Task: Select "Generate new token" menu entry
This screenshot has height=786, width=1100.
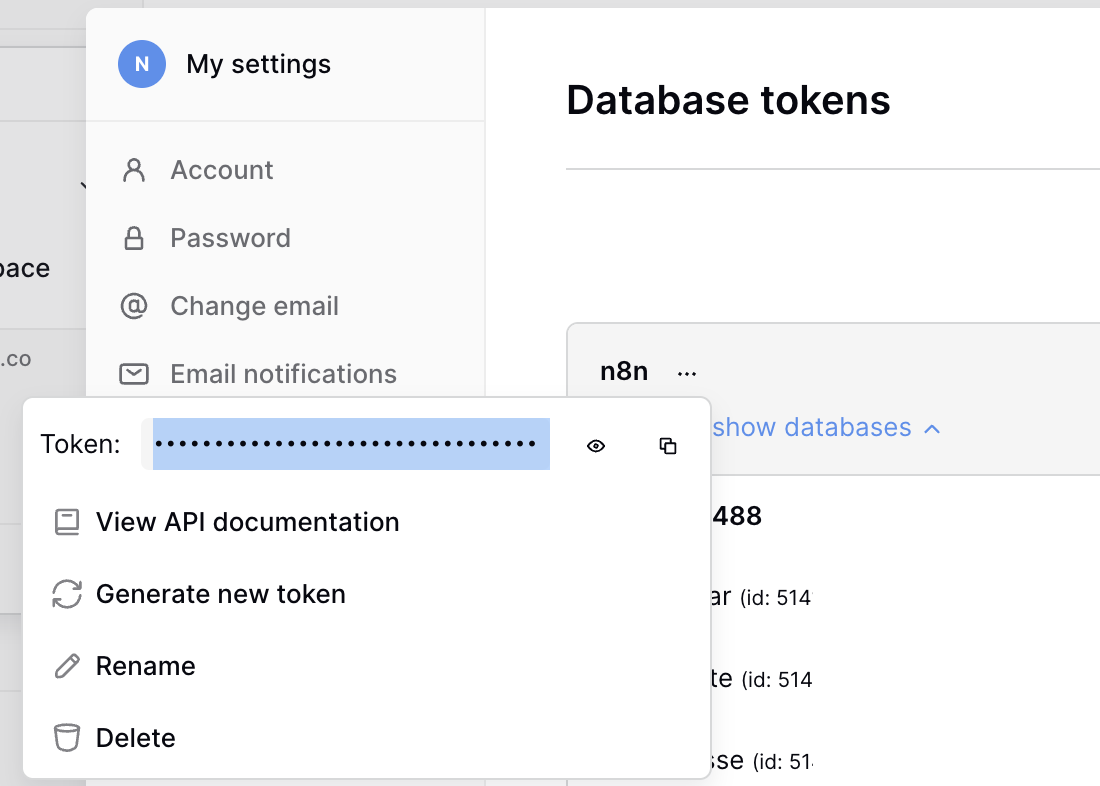Action: (x=220, y=594)
